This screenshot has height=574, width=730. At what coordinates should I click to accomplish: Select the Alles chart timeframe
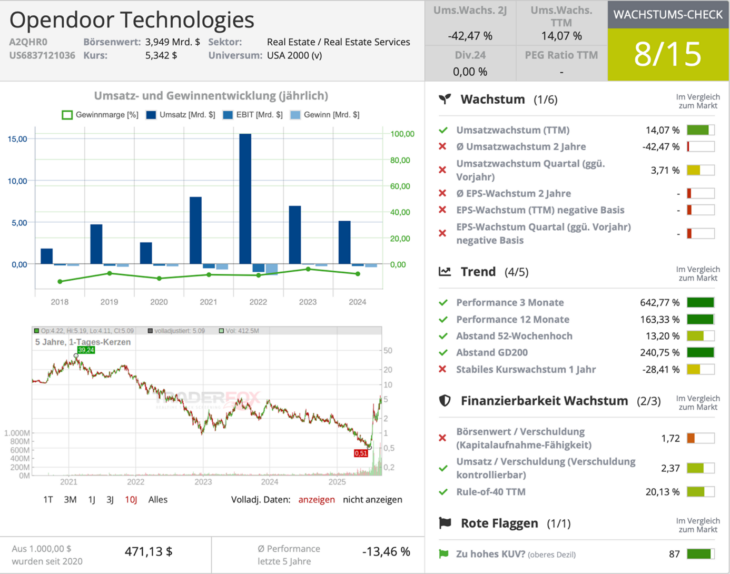tap(158, 500)
